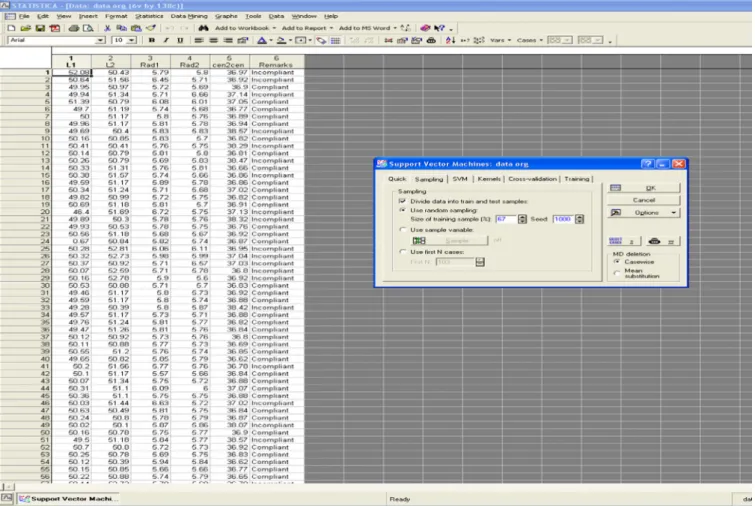The image size is (755, 506).
Task: Click Cancel in Support Vector Machines dialog
Action: point(644,200)
